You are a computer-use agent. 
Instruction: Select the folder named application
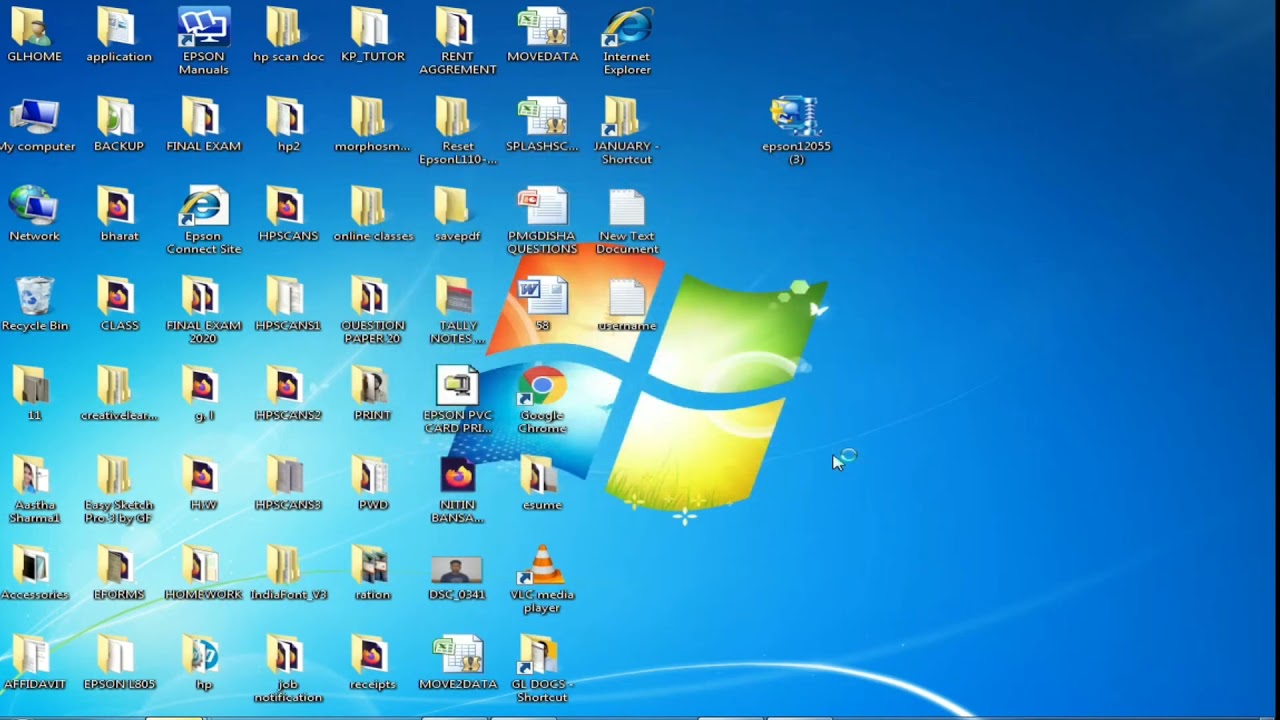click(x=118, y=35)
